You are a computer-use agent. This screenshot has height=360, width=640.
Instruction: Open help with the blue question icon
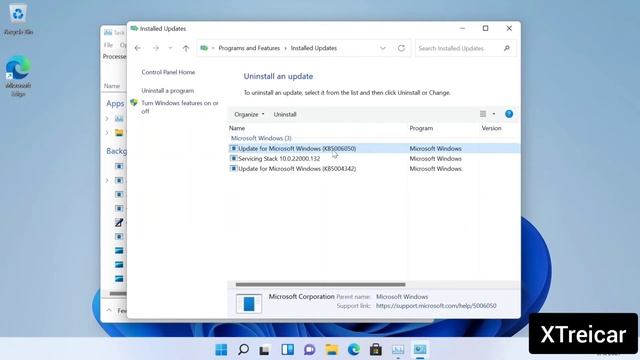(x=509, y=114)
